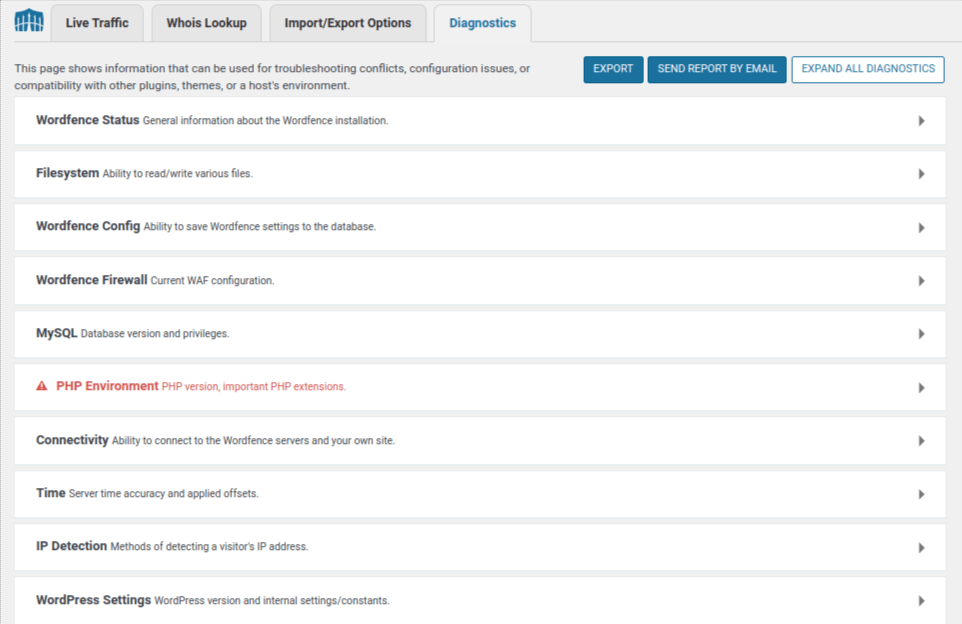Click SEND REPORT BY EMAIL button
The image size is (962, 624).
pos(717,69)
